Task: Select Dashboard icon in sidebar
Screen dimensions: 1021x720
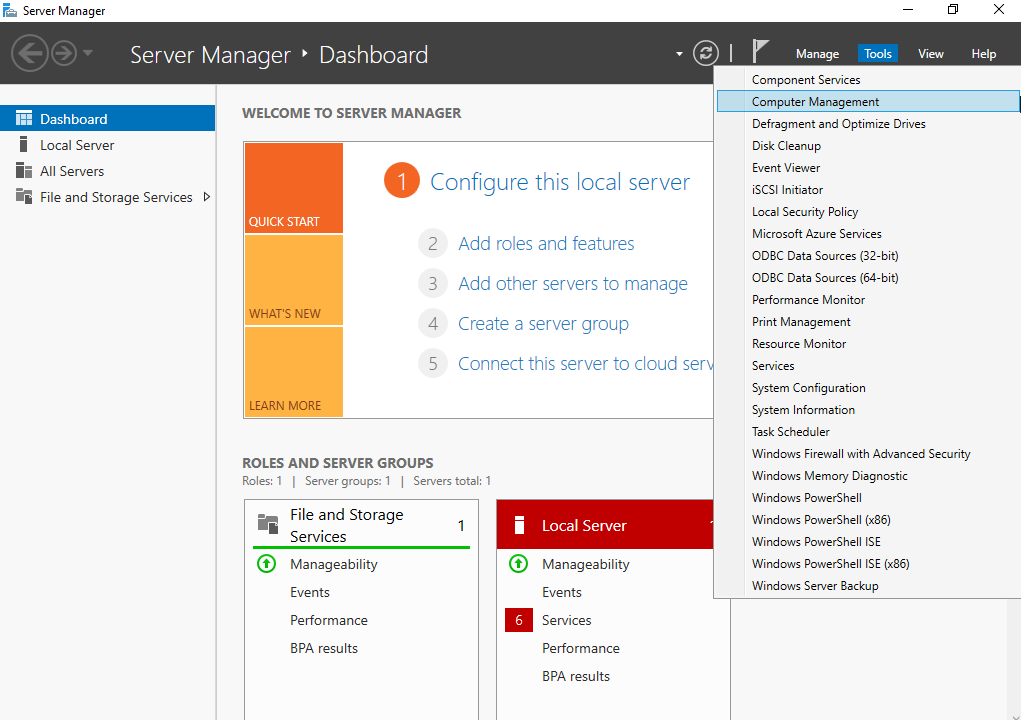Action: [x=24, y=118]
